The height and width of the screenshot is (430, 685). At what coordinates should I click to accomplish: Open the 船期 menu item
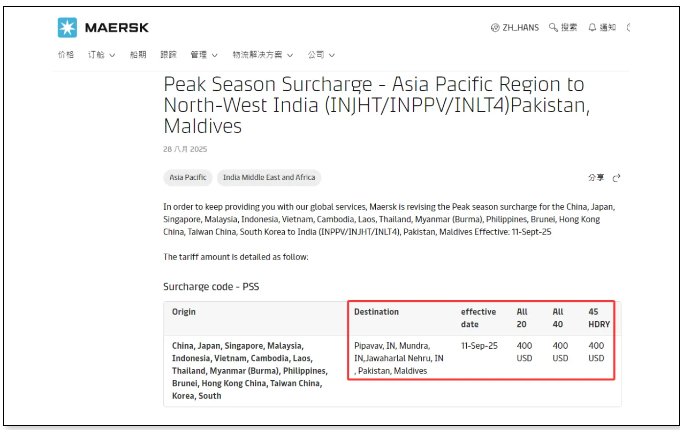[x=138, y=55]
